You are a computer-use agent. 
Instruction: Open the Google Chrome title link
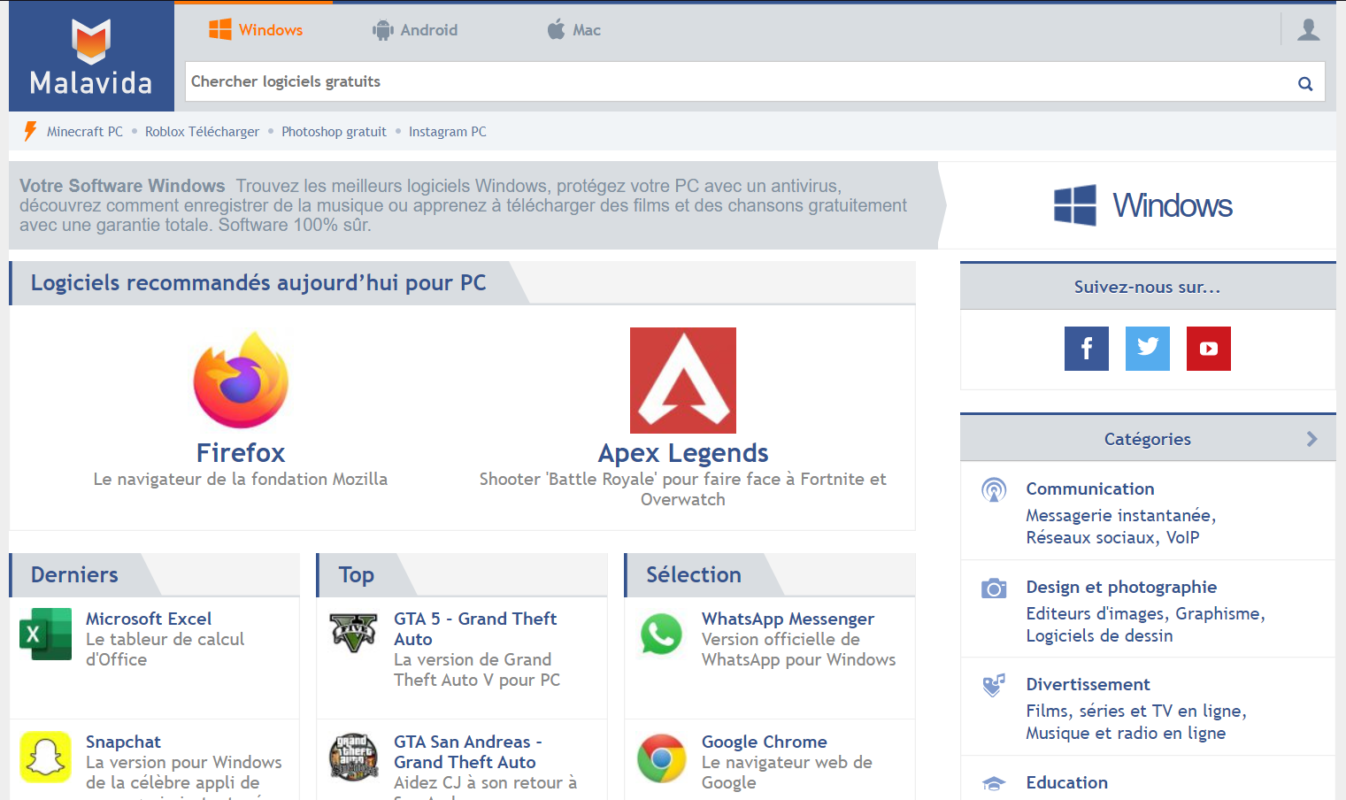765,742
